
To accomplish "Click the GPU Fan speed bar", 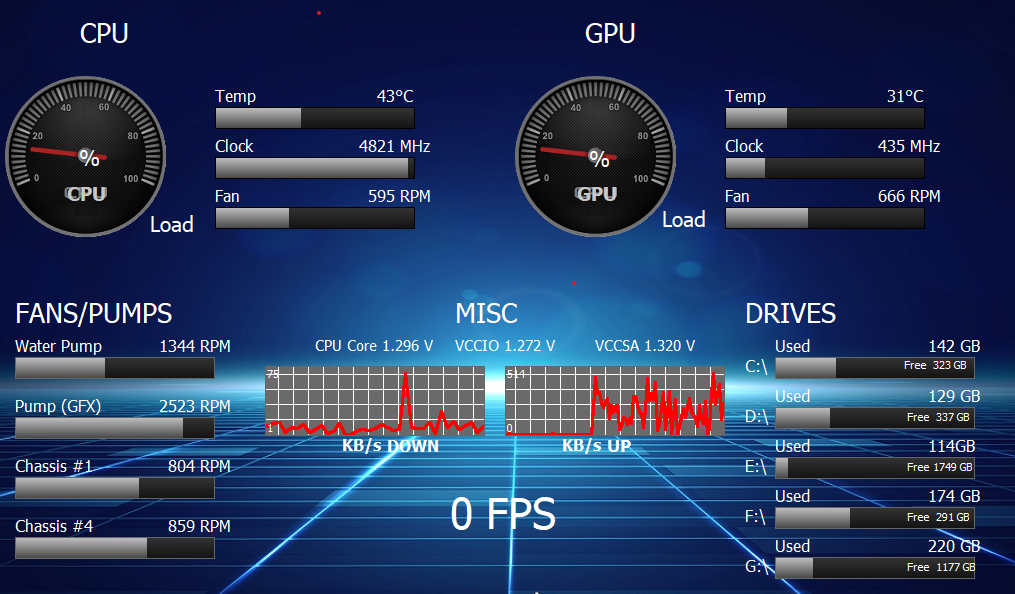I will (824, 218).
